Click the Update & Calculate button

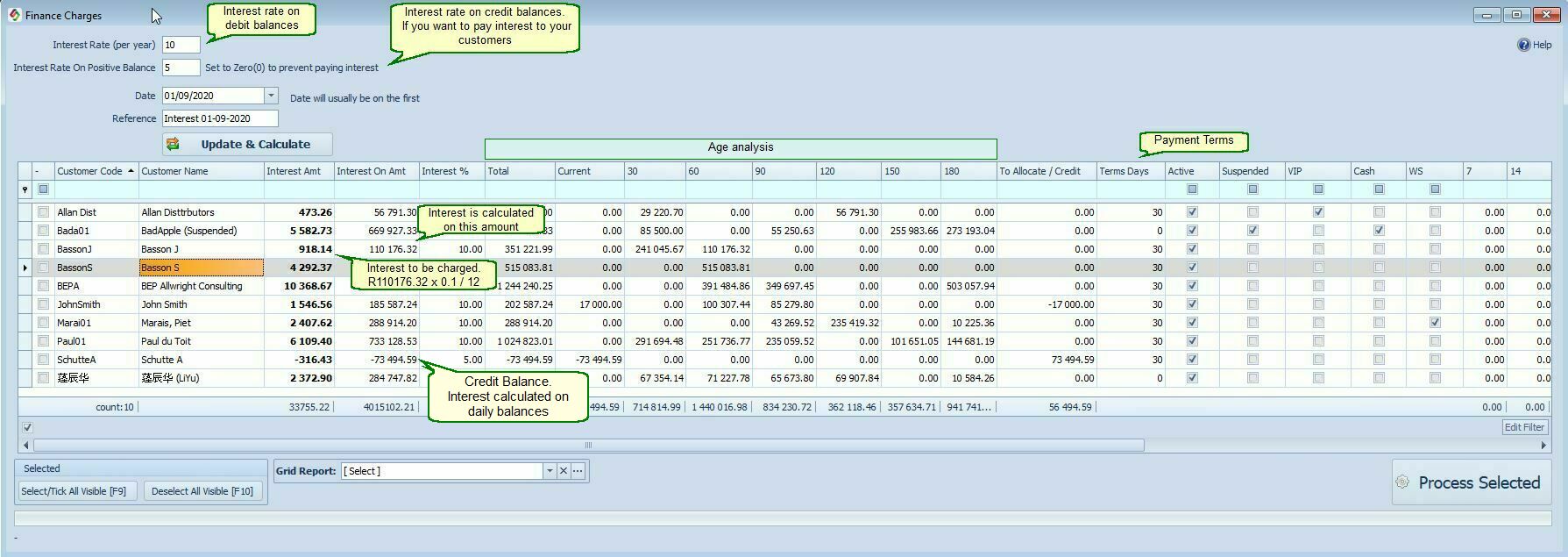coord(247,144)
